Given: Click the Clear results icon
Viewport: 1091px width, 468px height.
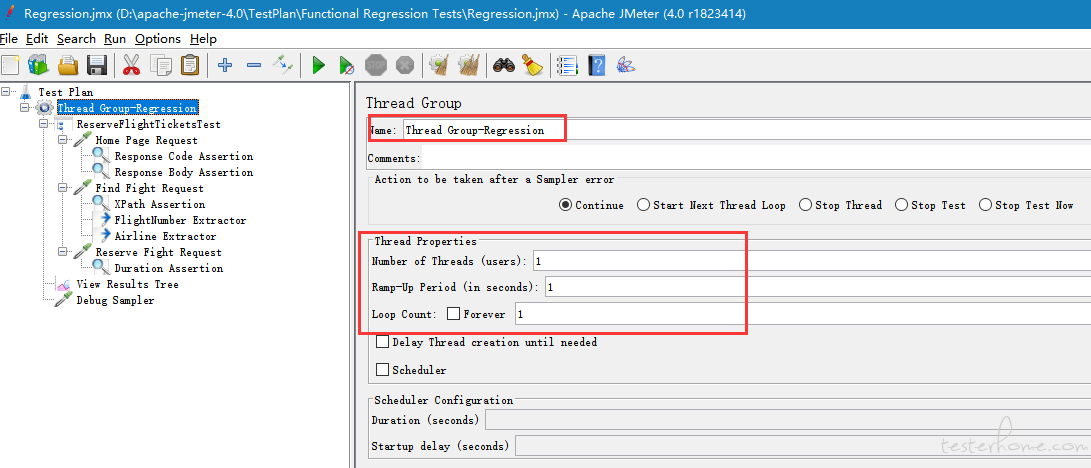Looking at the screenshot, I should tap(438, 65).
